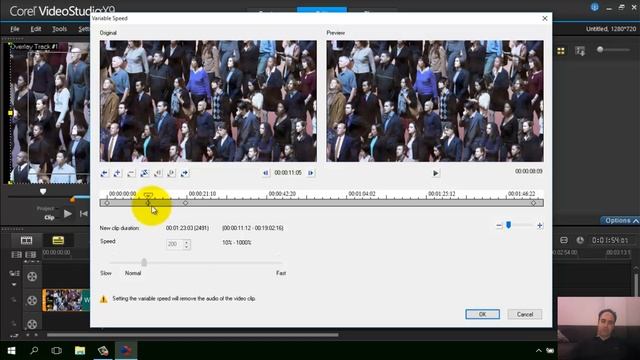Switch to Storyboard view icon
The width and height of the screenshot is (640, 360).
tap(27, 240)
